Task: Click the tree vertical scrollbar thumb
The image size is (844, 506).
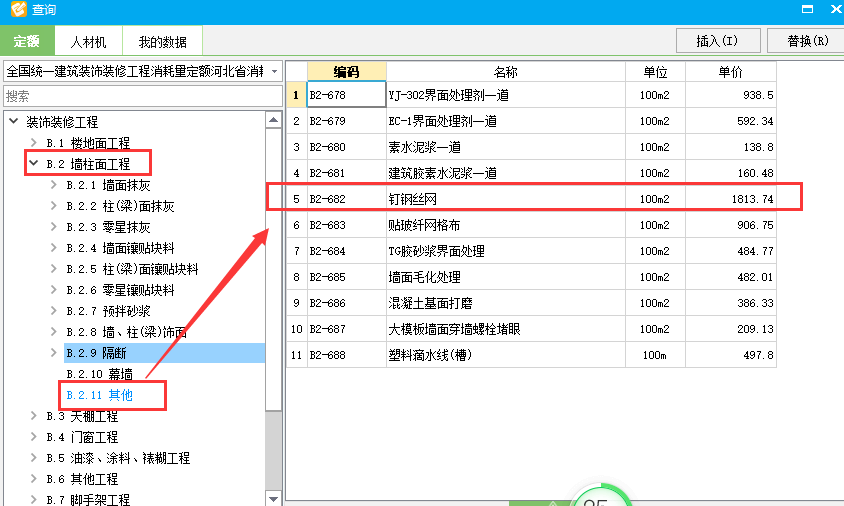Action: click(273, 269)
